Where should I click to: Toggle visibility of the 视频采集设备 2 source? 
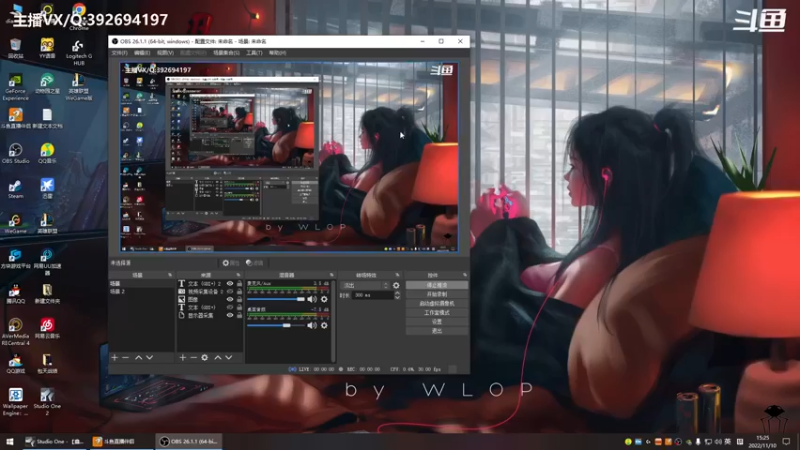pos(230,291)
